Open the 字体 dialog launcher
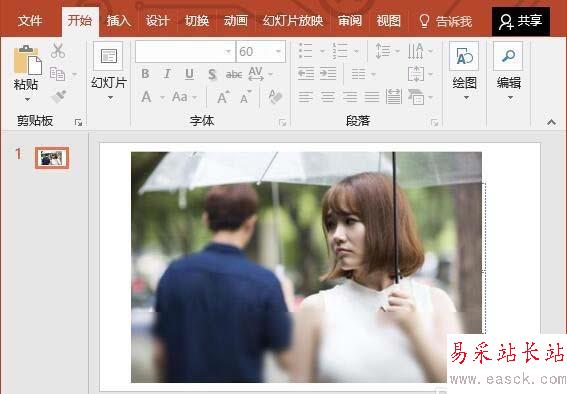 [x=282, y=123]
